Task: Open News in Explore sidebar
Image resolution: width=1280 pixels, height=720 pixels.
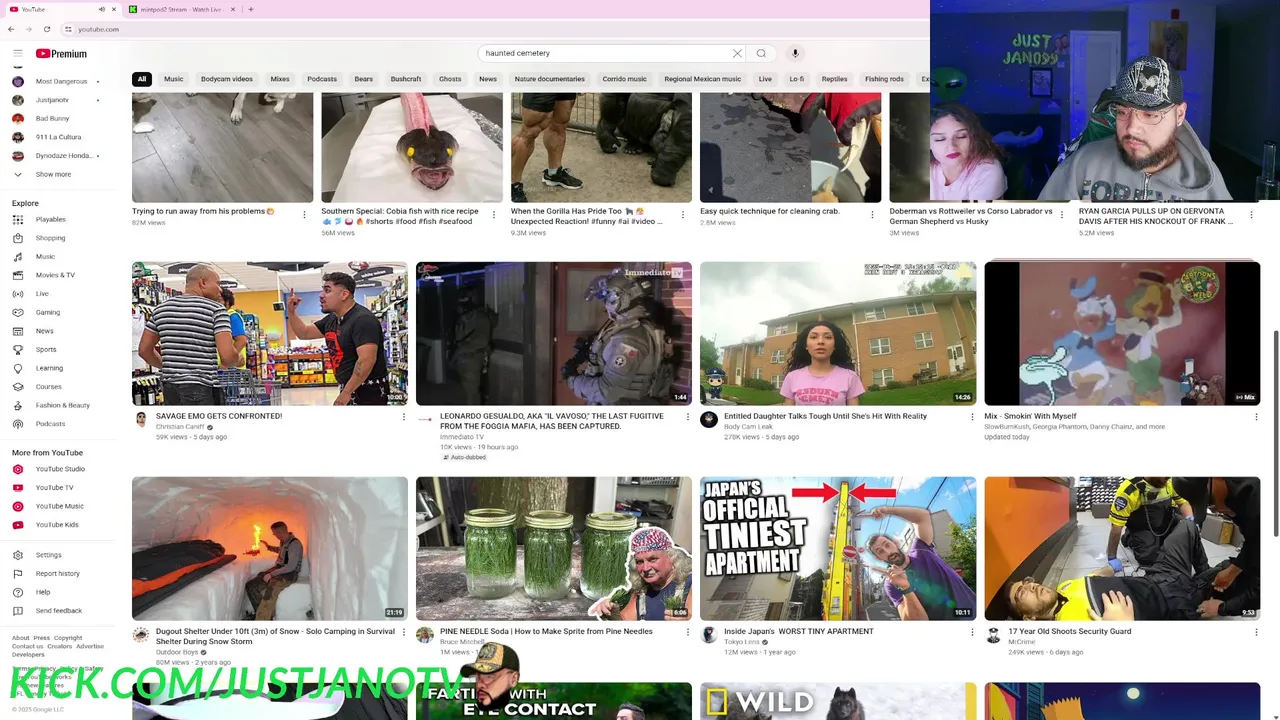Action: 44,331
